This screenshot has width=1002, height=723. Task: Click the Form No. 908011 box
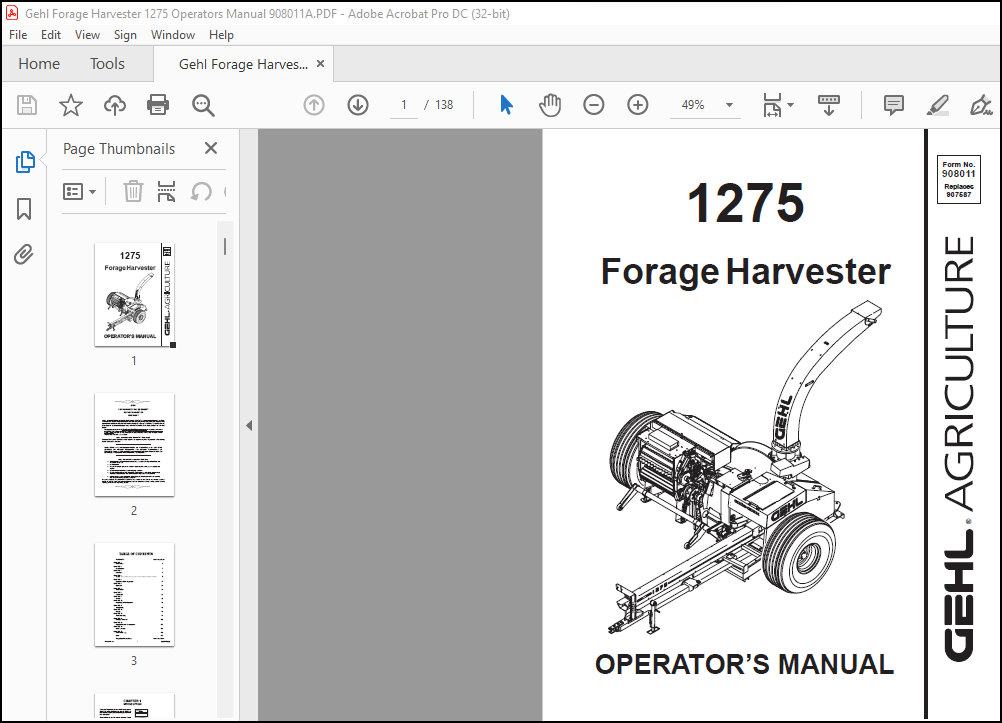pos(959,179)
